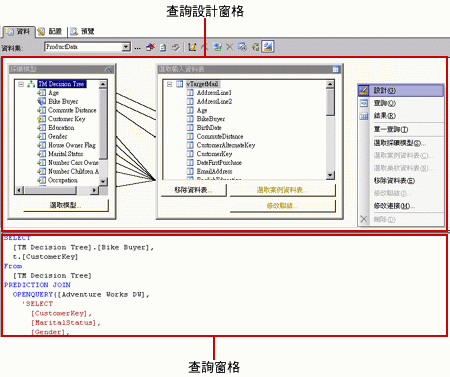Choose 結果(R) in the context menu
This screenshot has width=450, height=377.
(x=401, y=116)
